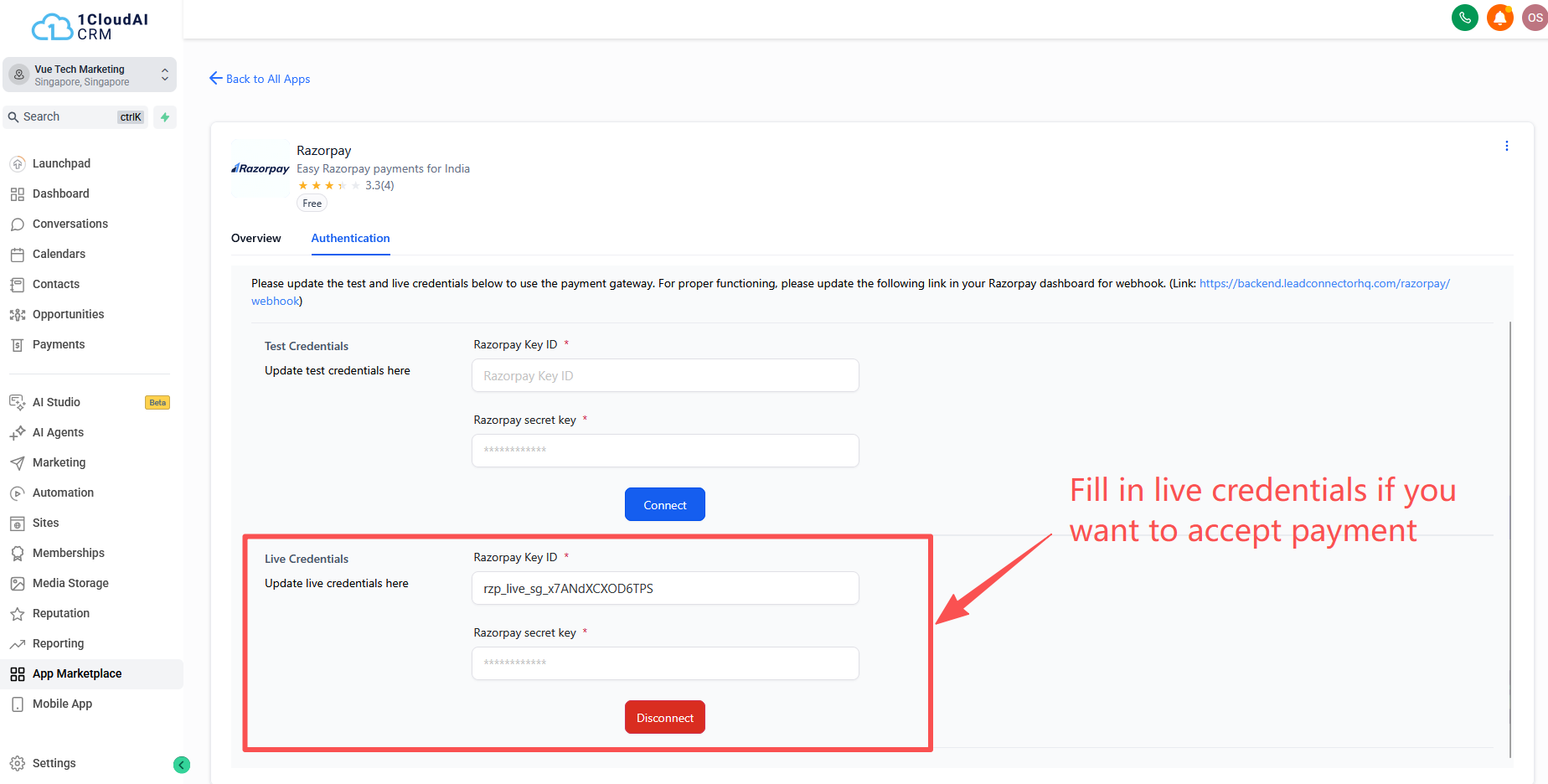Click the Dashboard grid icon
This screenshot has width=1548, height=784.
click(x=18, y=193)
